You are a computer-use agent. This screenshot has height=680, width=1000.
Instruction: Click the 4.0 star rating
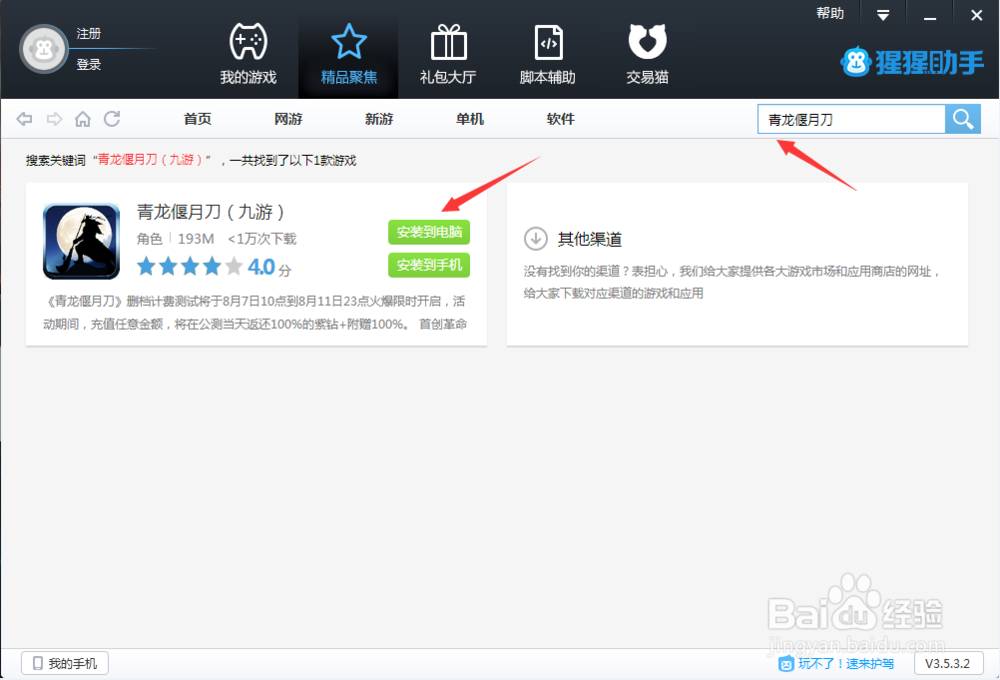[x=214, y=267]
